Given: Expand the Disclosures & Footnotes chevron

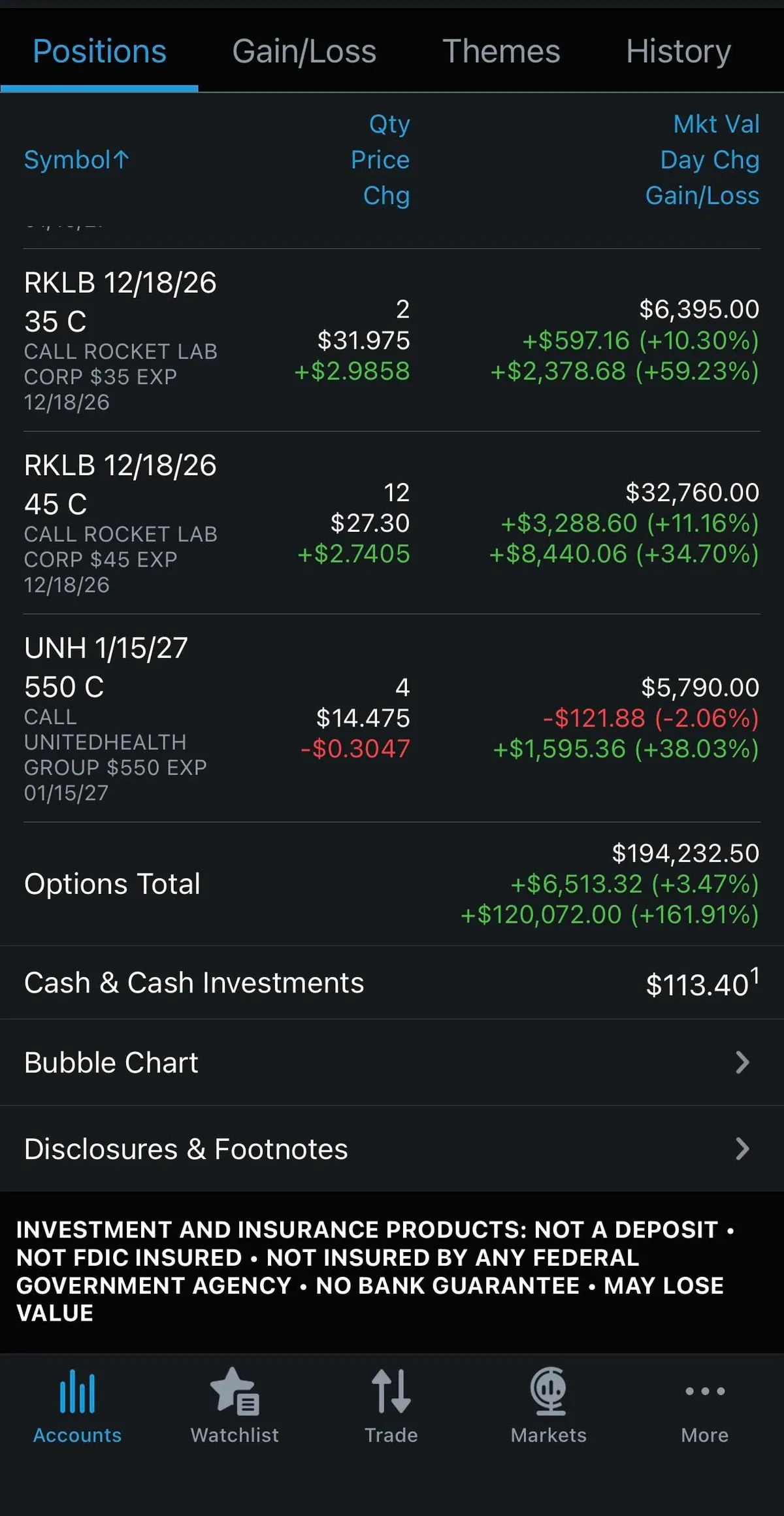Looking at the screenshot, I should point(742,1149).
